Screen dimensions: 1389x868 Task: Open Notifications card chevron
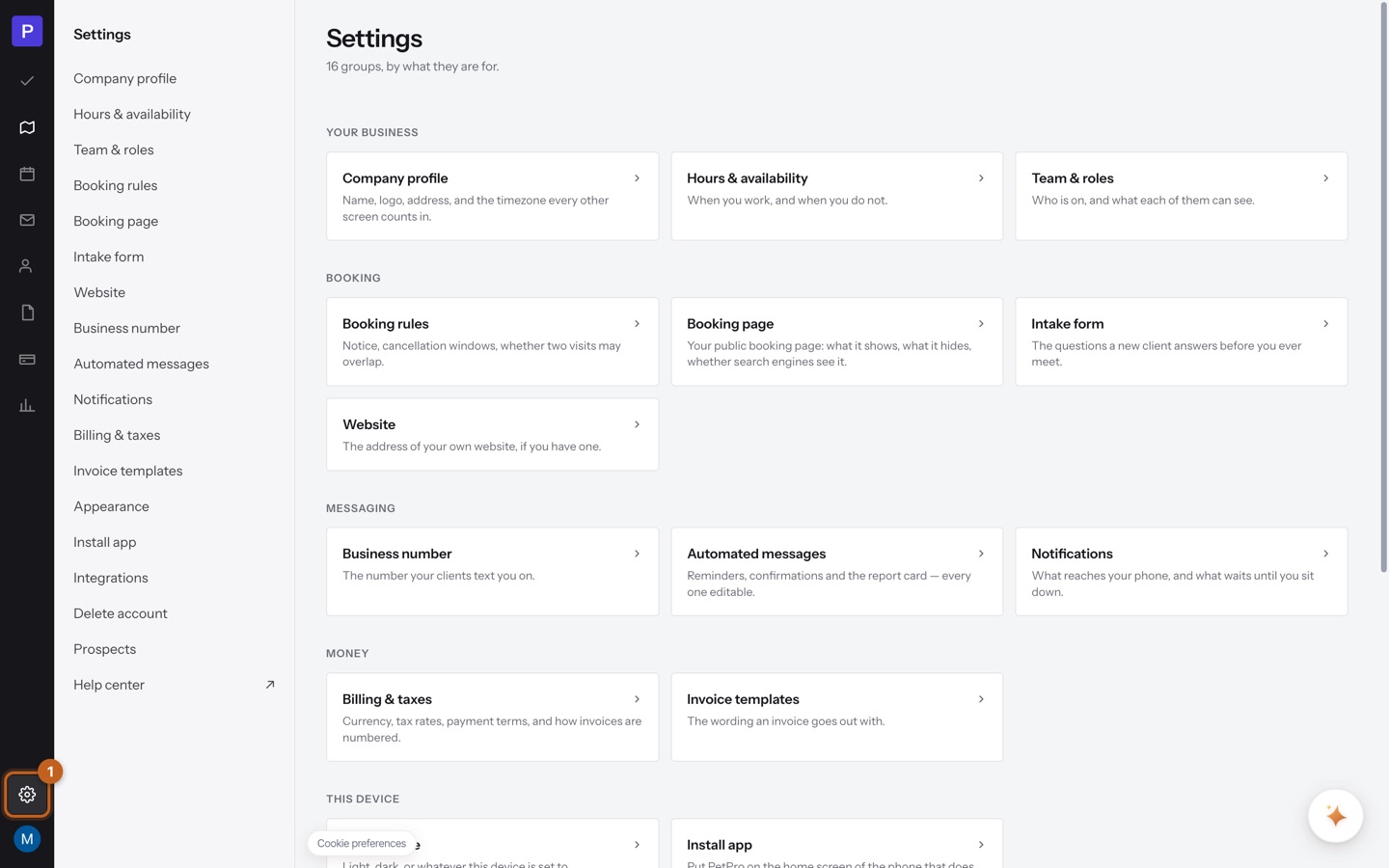[1325, 554]
